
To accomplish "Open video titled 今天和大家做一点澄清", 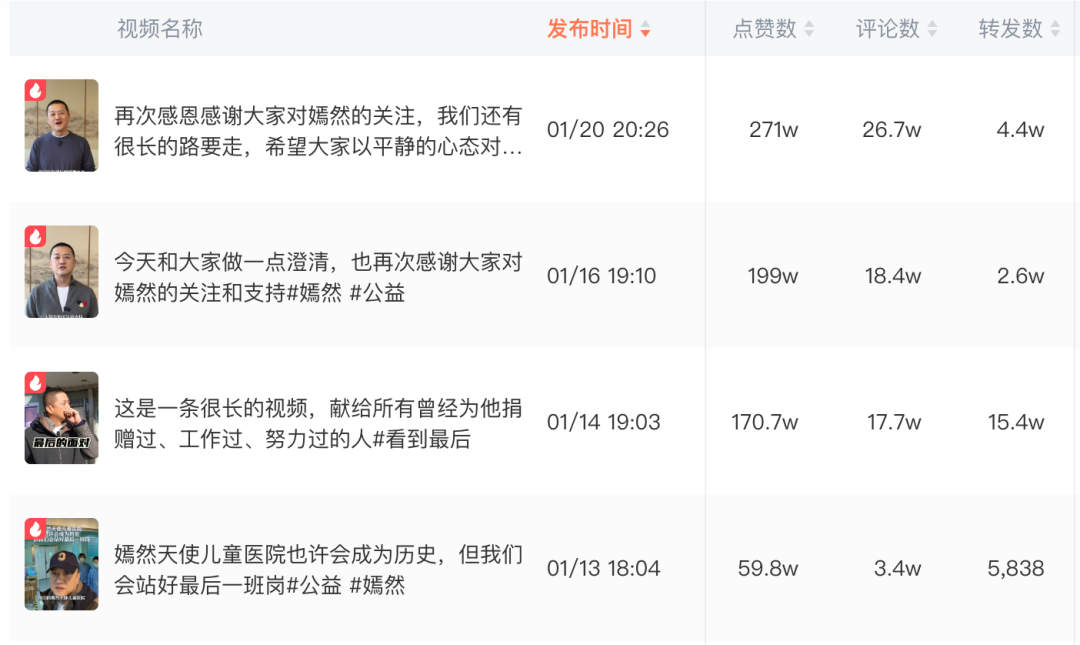I will 318,278.
